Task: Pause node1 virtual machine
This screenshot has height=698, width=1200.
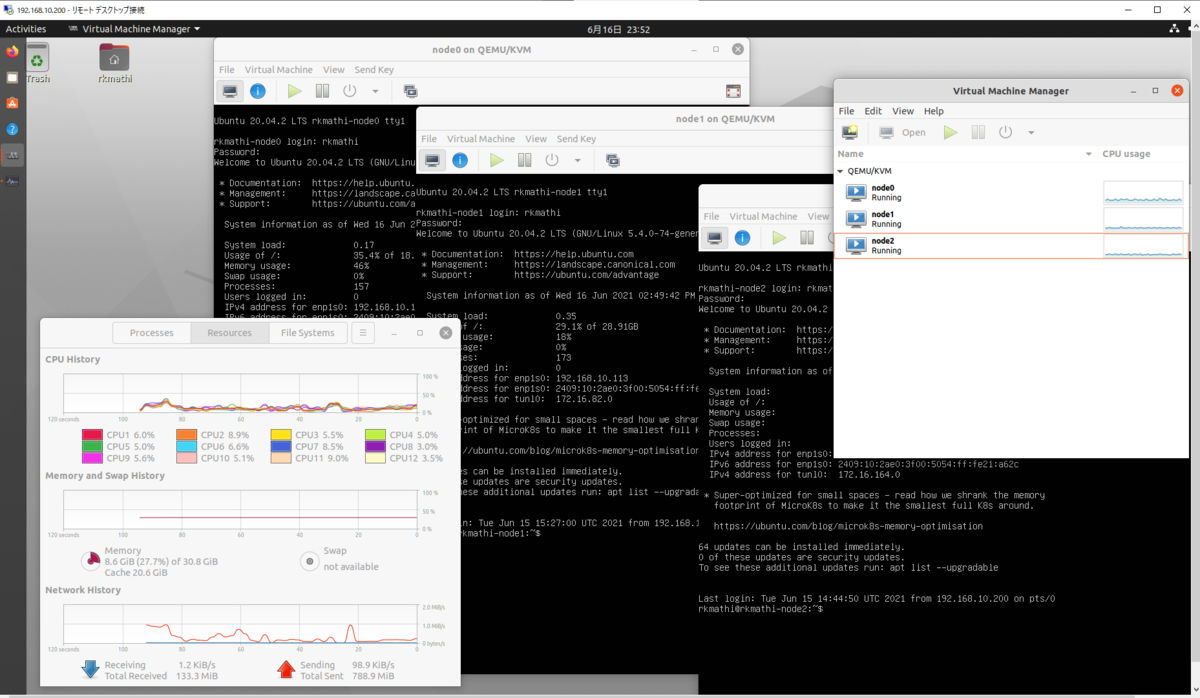Action: click(x=524, y=160)
